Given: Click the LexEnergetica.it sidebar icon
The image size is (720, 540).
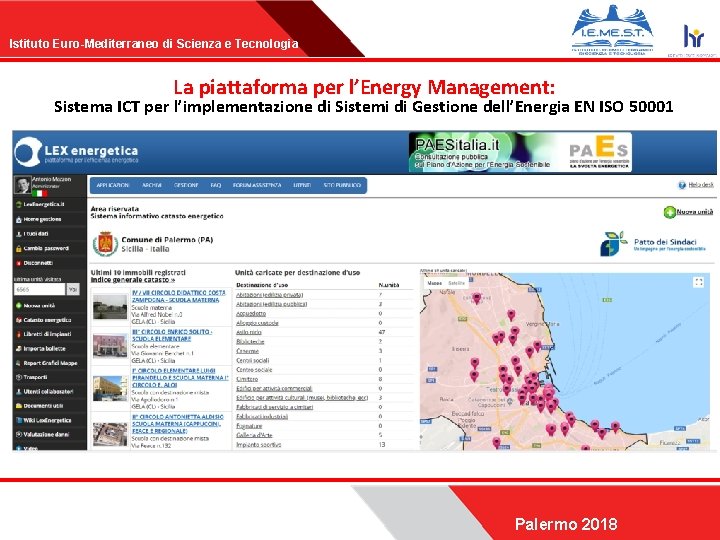Looking at the screenshot, I should (19, 205).
